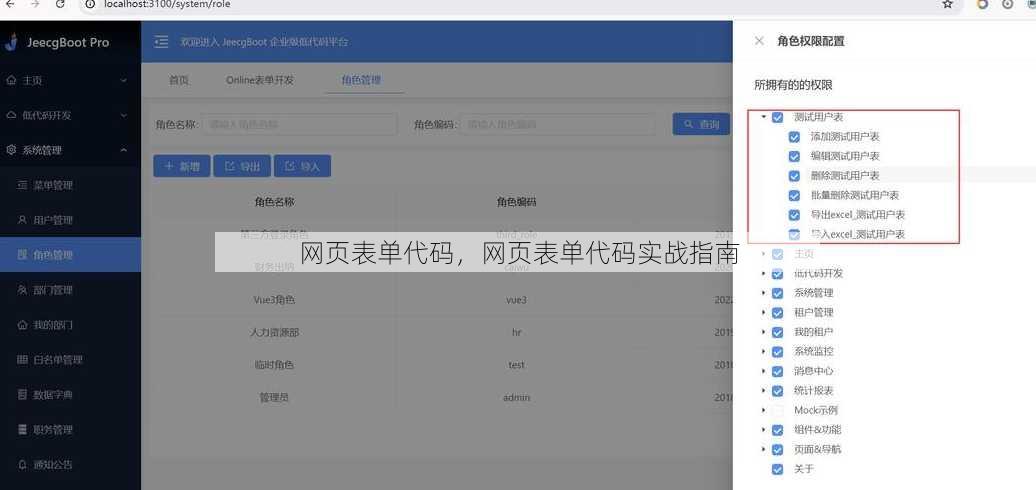Click the browser address bar URL
This screenshot has width=1036, height=490.
point(166,4)
